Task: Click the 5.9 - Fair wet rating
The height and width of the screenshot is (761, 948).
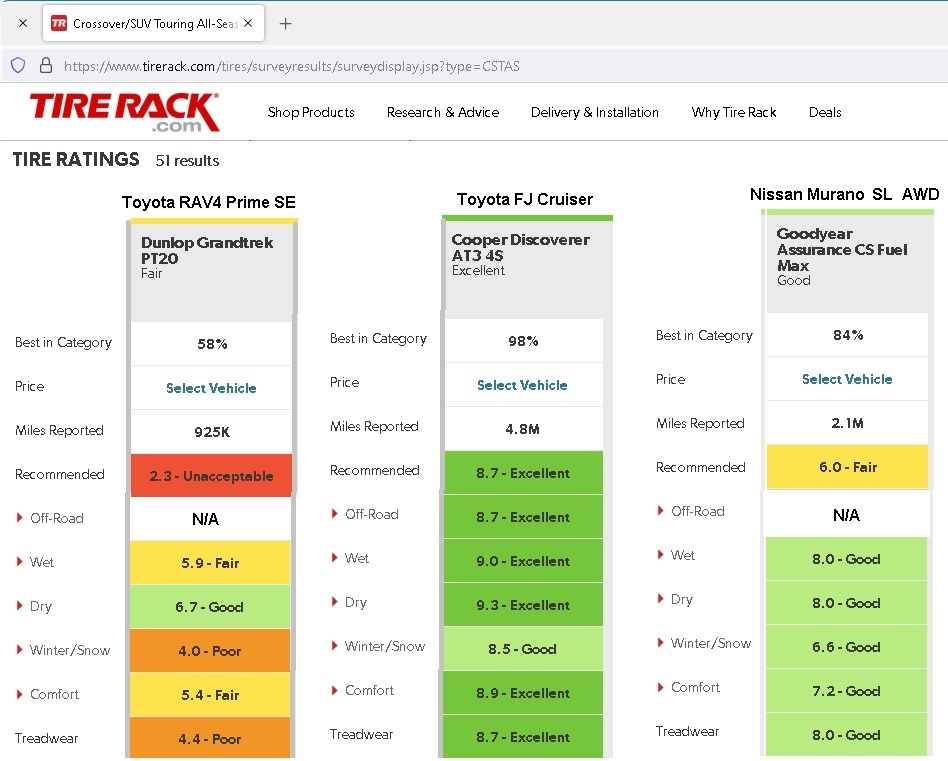Action: 210,563
